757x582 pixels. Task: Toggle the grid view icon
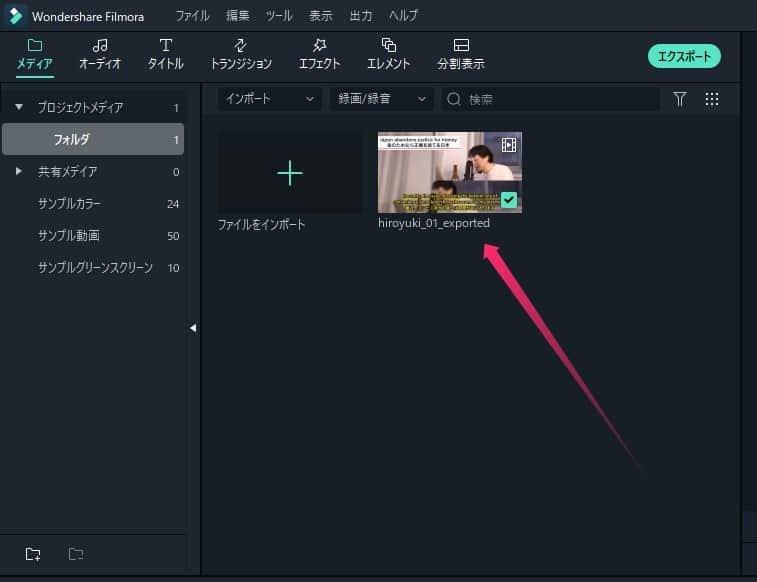[x=712, y=99]
